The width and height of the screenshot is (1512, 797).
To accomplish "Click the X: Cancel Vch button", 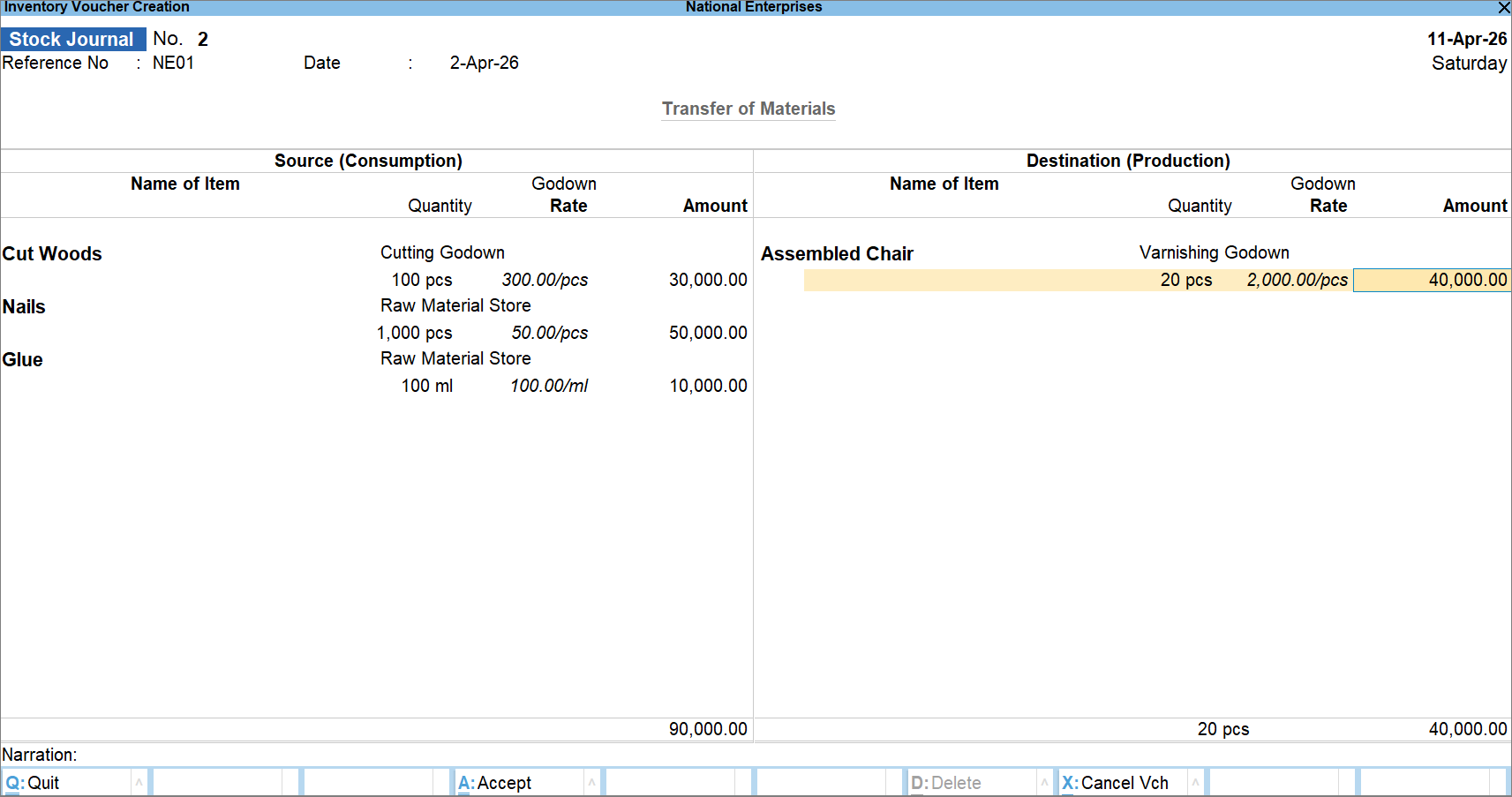I will pyautogui.click(x=1124, y=783).
